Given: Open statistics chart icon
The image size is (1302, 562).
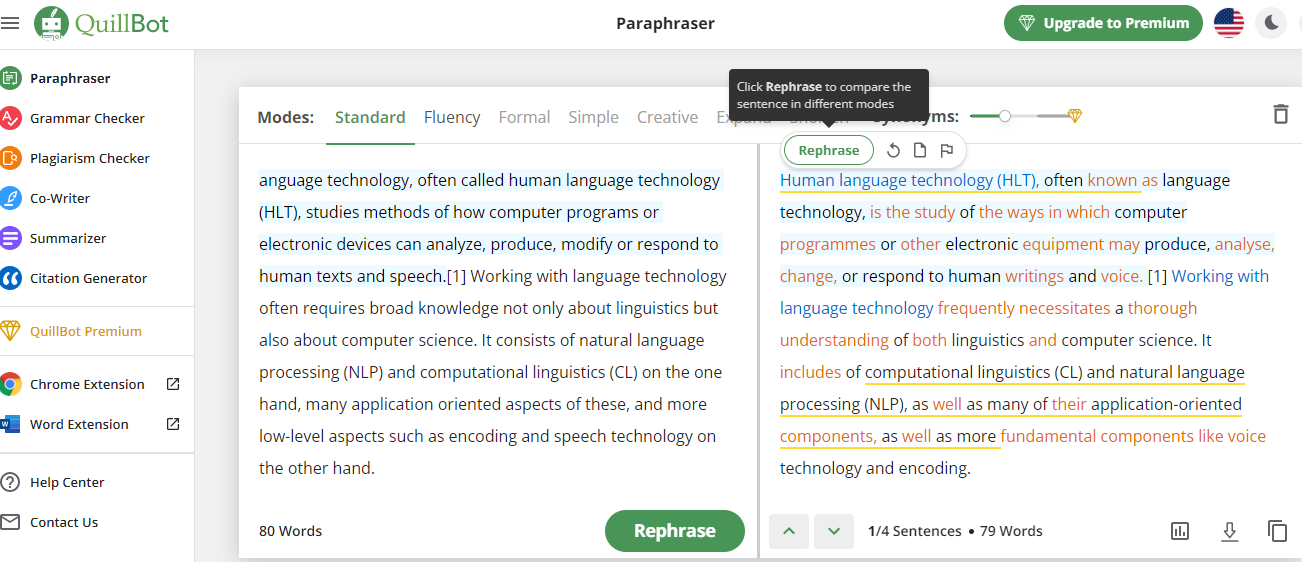Looking at the screenshot, I should pos(1180,531).
